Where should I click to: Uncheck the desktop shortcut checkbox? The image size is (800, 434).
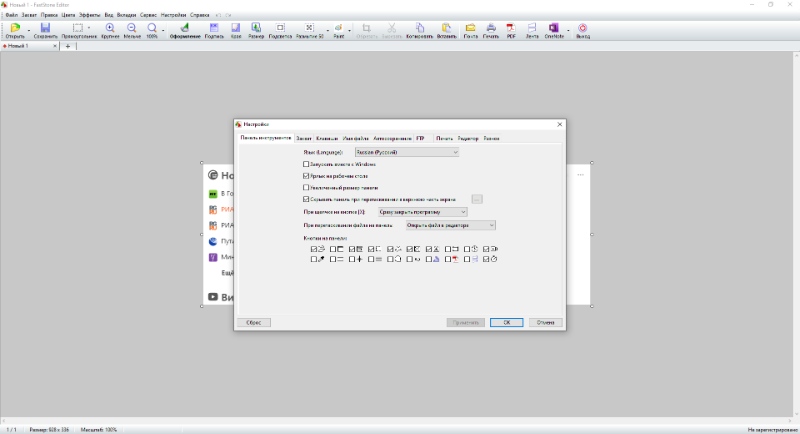[306, 176]
